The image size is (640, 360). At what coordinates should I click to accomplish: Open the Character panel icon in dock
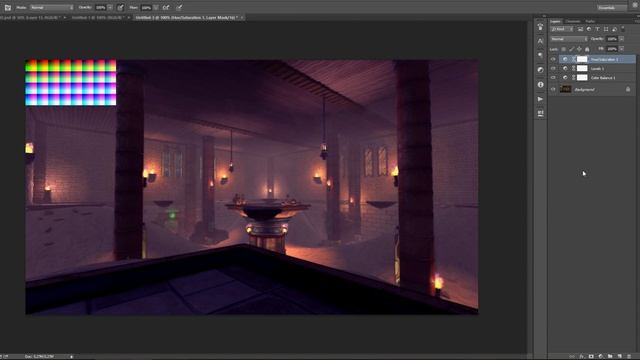click(540, 41)
